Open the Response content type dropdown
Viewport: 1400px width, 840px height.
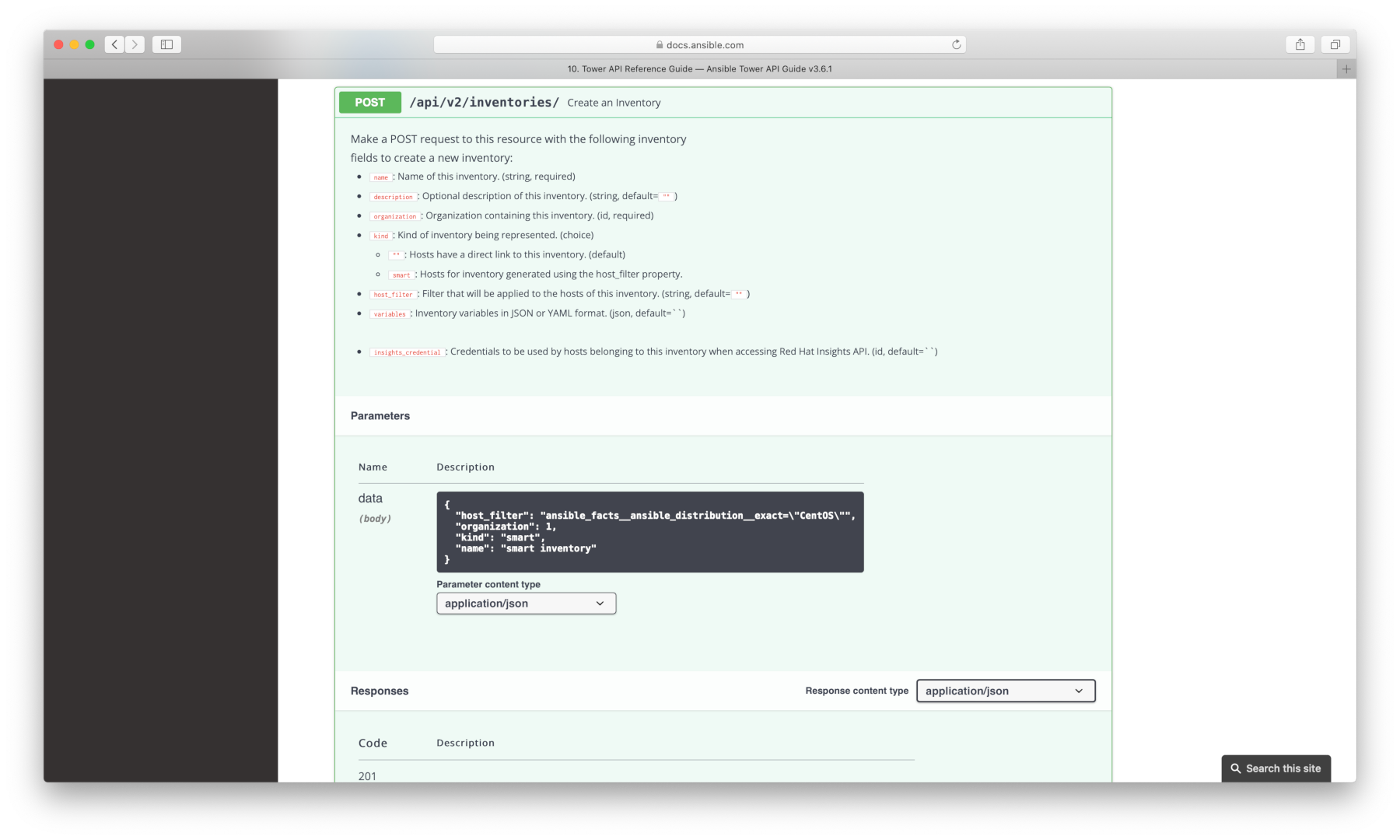[1005, 691]
